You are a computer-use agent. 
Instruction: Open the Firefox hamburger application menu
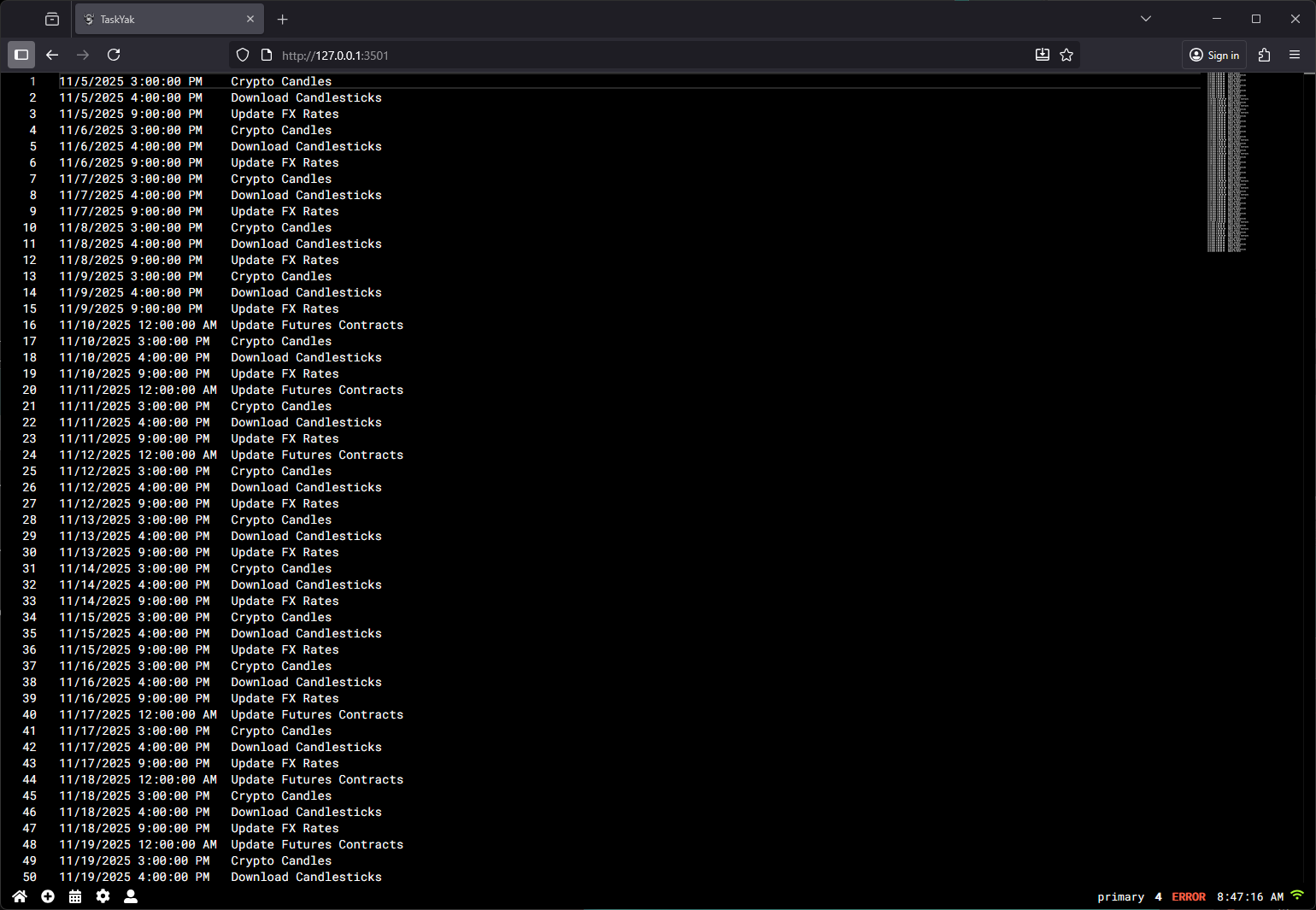click(x=1295, y=55)
